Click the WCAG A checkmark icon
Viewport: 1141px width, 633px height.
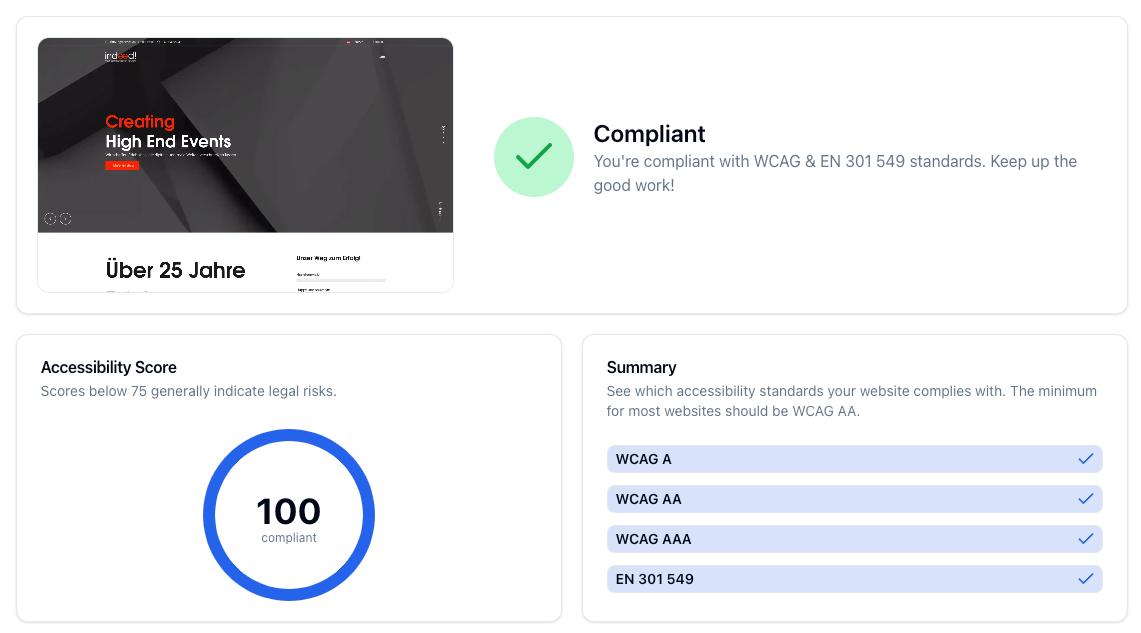pos(1085,459)
